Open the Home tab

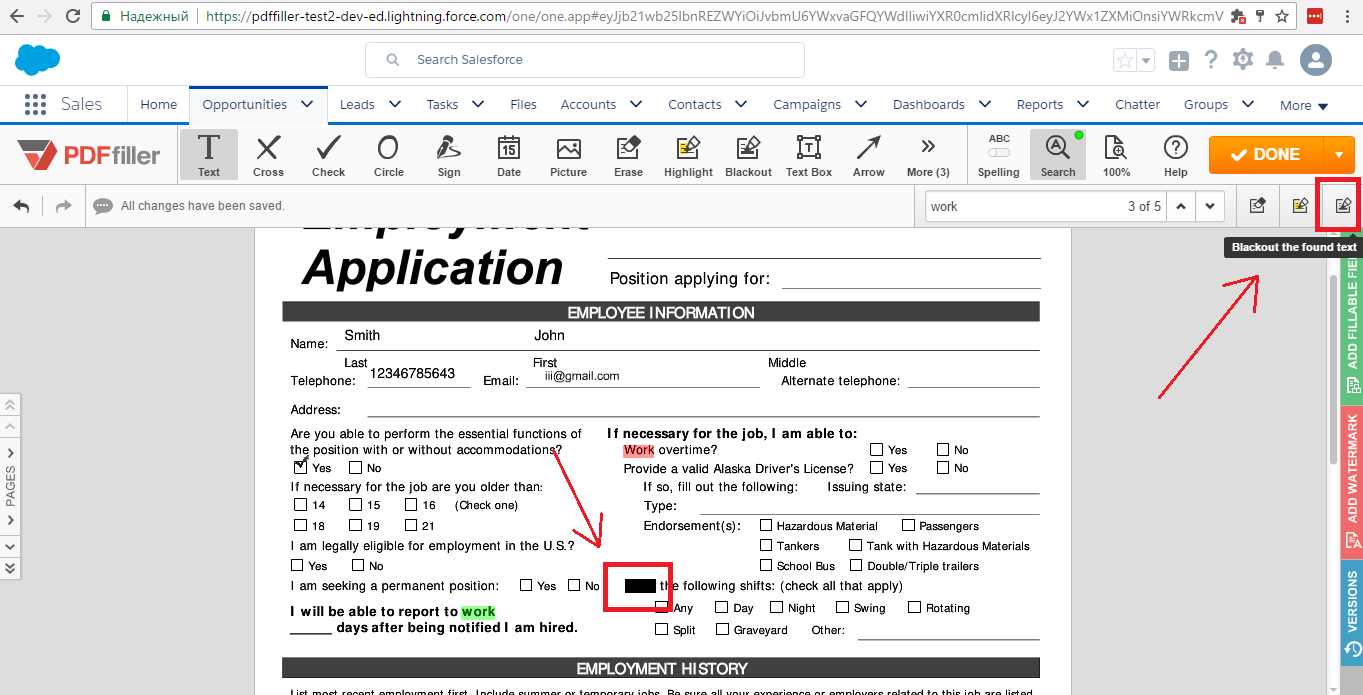point(158,104)
